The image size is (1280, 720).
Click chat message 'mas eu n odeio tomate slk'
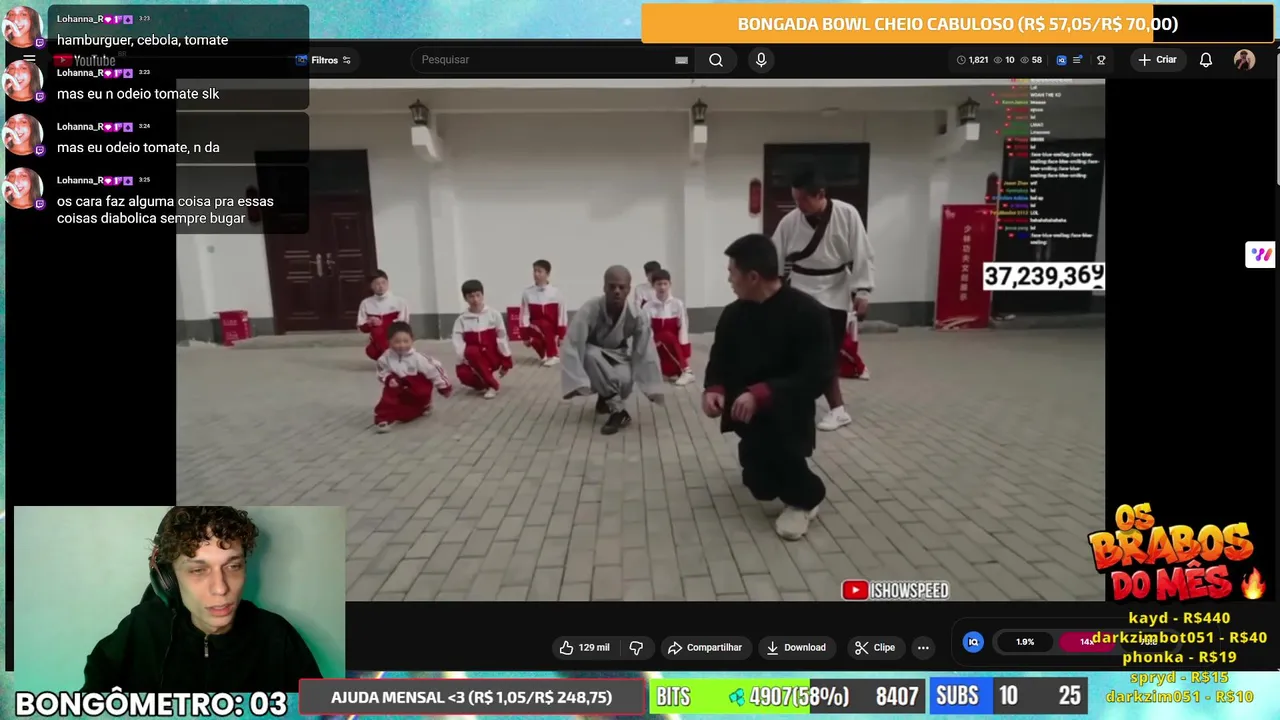click(138, 94)
